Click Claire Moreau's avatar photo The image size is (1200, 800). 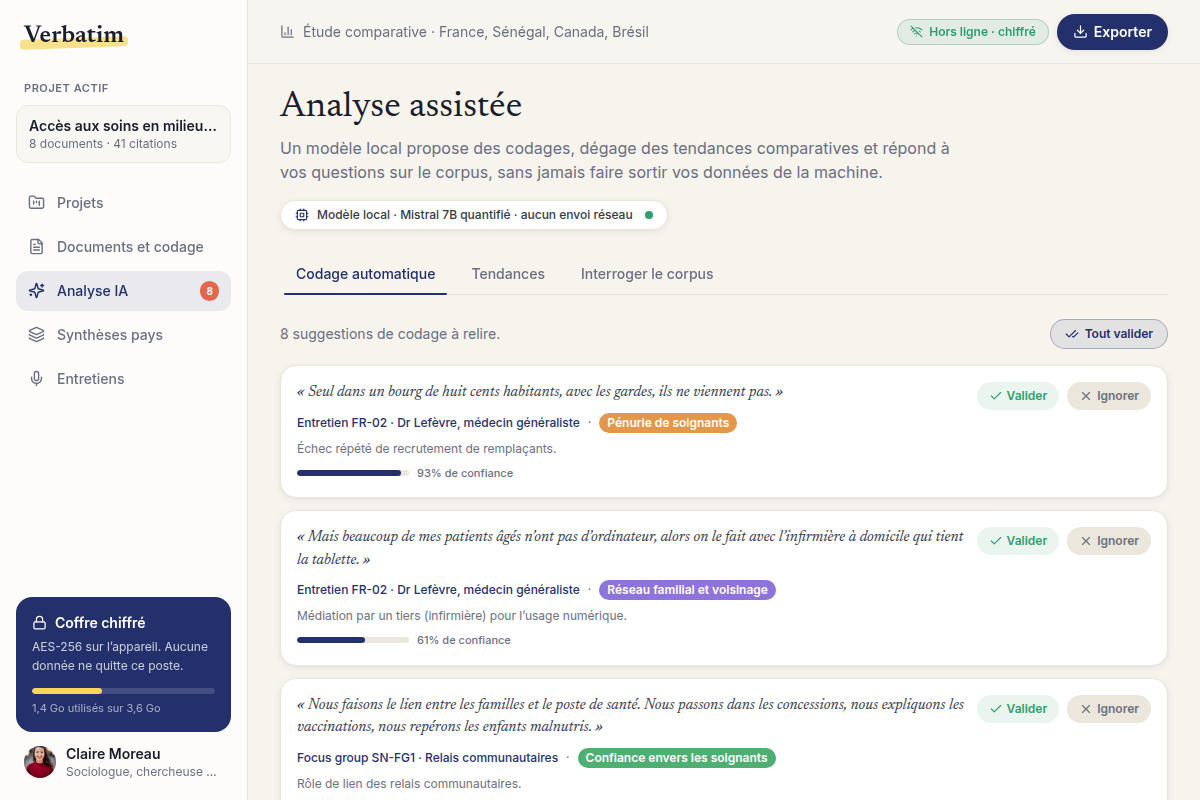(x=40, y=762)
